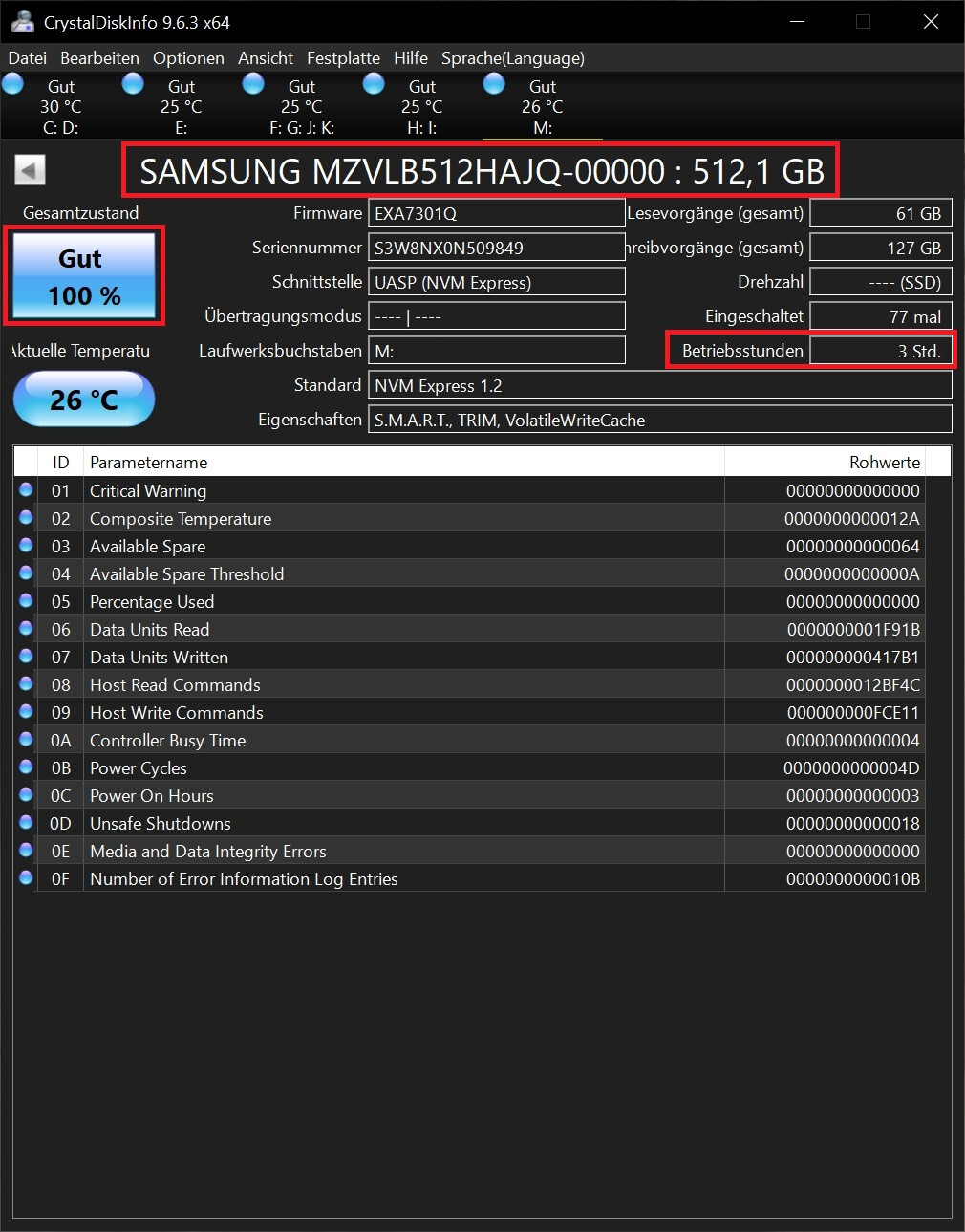Click the Betriebsstunden value 3 Std.
The width and height of the screenshot is (965, 1232).
[x=881, y=351]
